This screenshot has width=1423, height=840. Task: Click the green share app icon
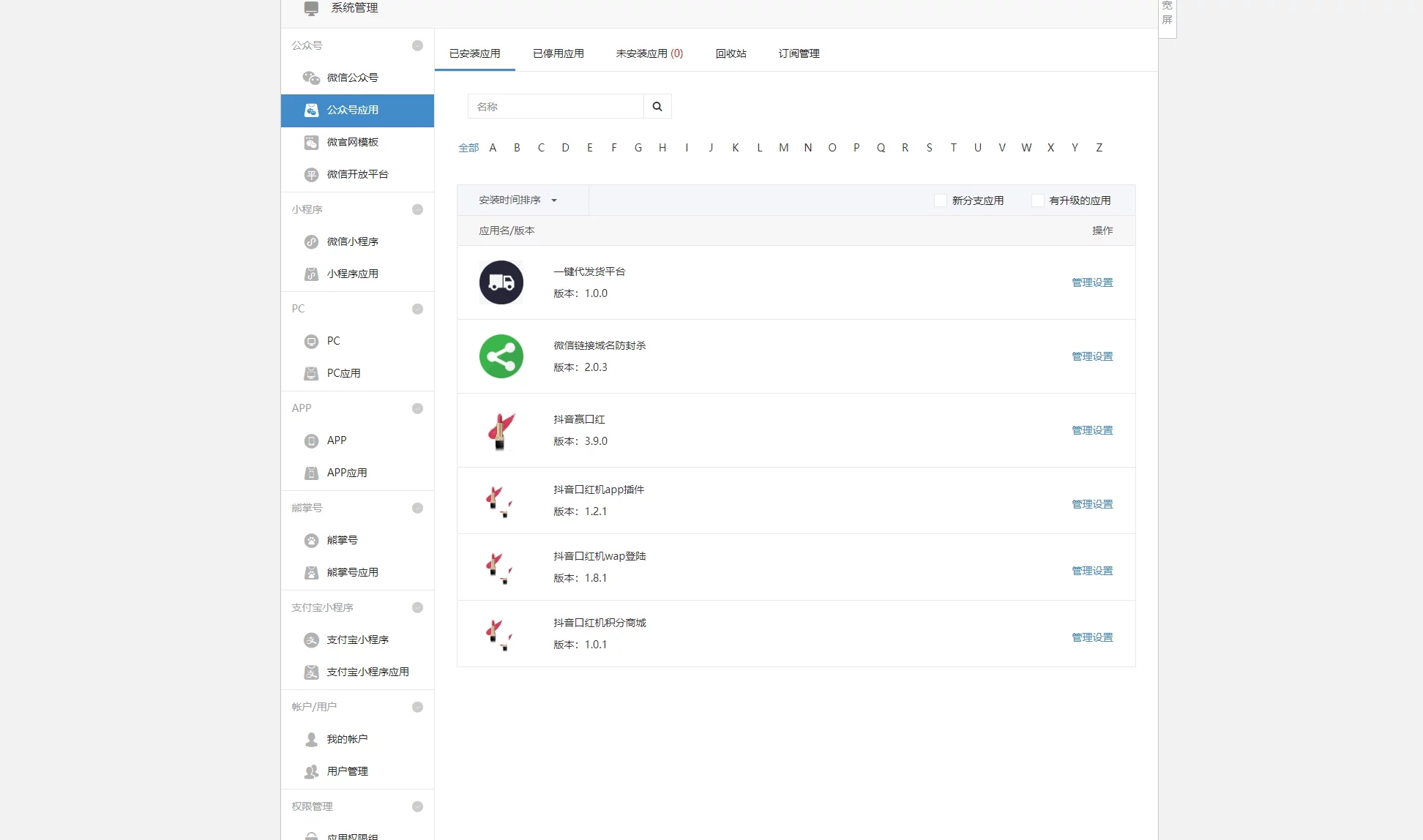tap(501, 356)
